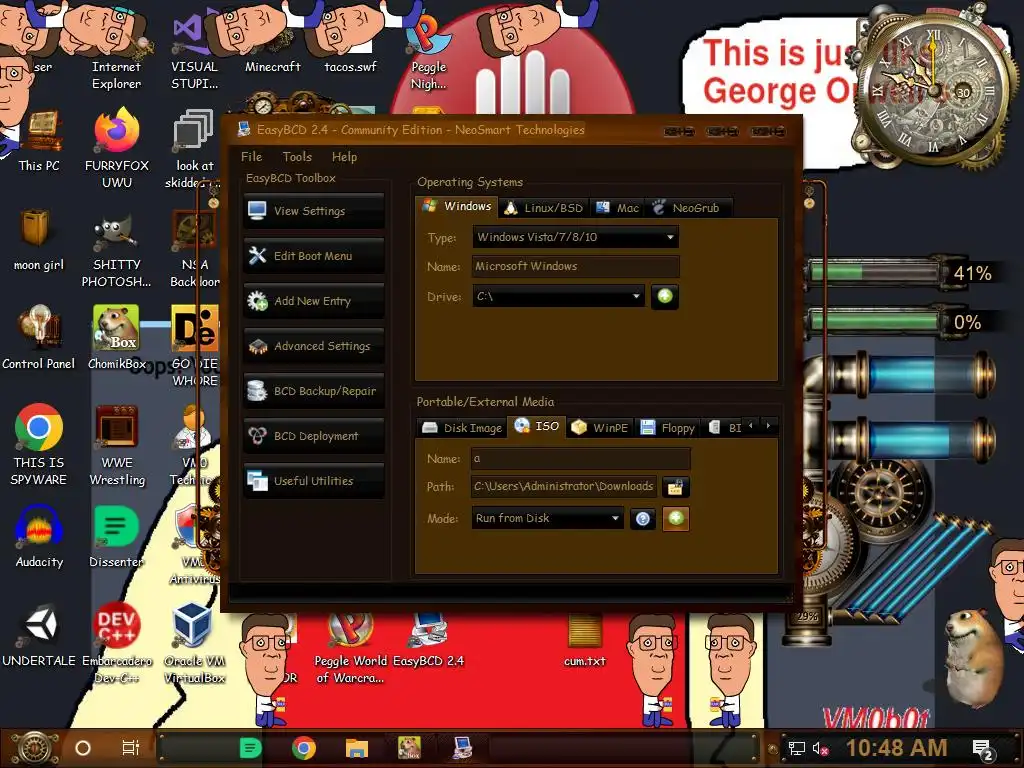Image resolution: width=1024 pixels, height=768 pixels.
Task: Open BCD Backup/Repair section
Action: click(x=313, y=391)
